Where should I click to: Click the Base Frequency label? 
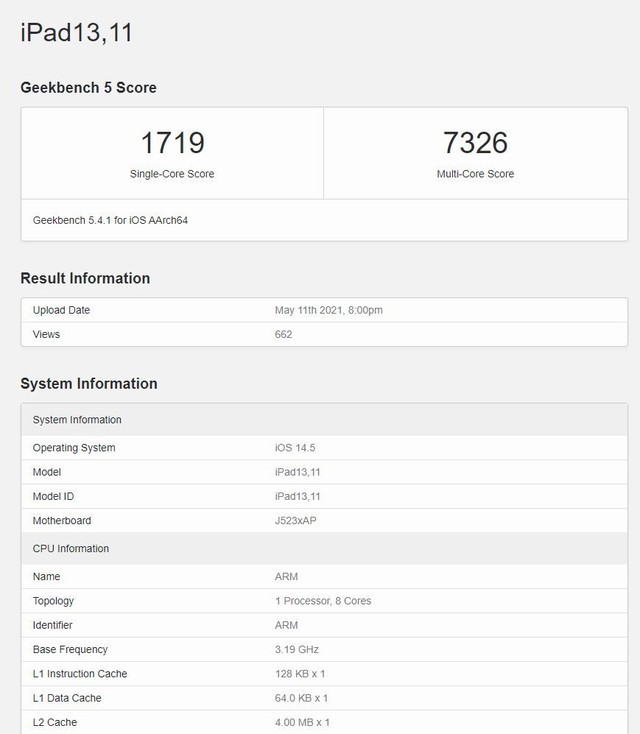point(70,649)
